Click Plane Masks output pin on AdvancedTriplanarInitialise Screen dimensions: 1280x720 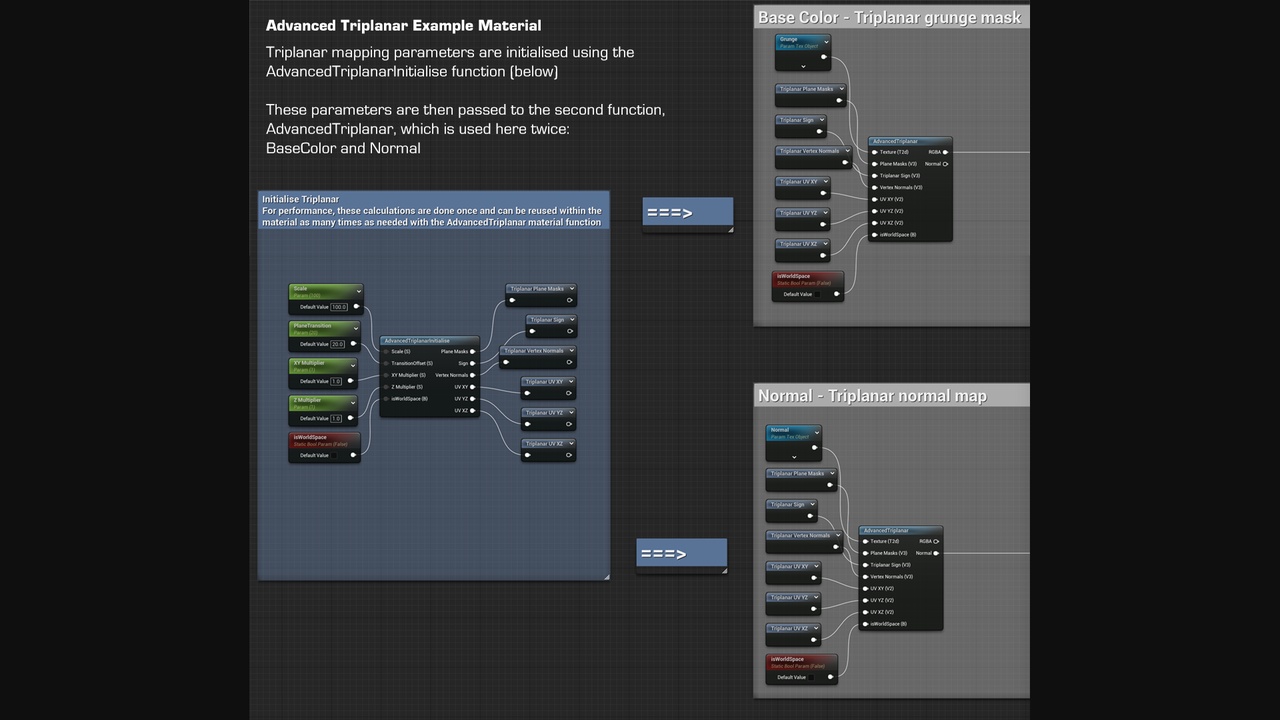click(x=474, y=352)
